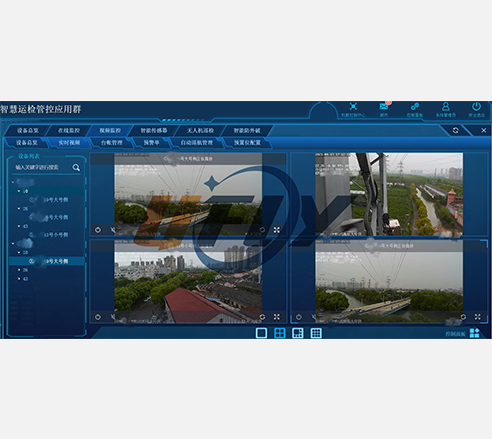The height and width of the screenshot is (439, 492).
Task: Click the 控制面板 grid icon at bottom right
Action: [474, 333]
